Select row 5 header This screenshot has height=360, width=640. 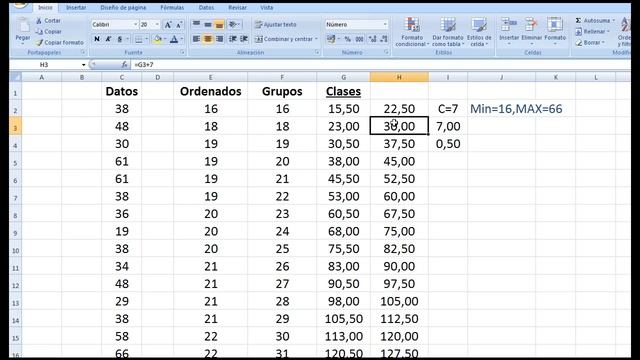pos(16,162)
